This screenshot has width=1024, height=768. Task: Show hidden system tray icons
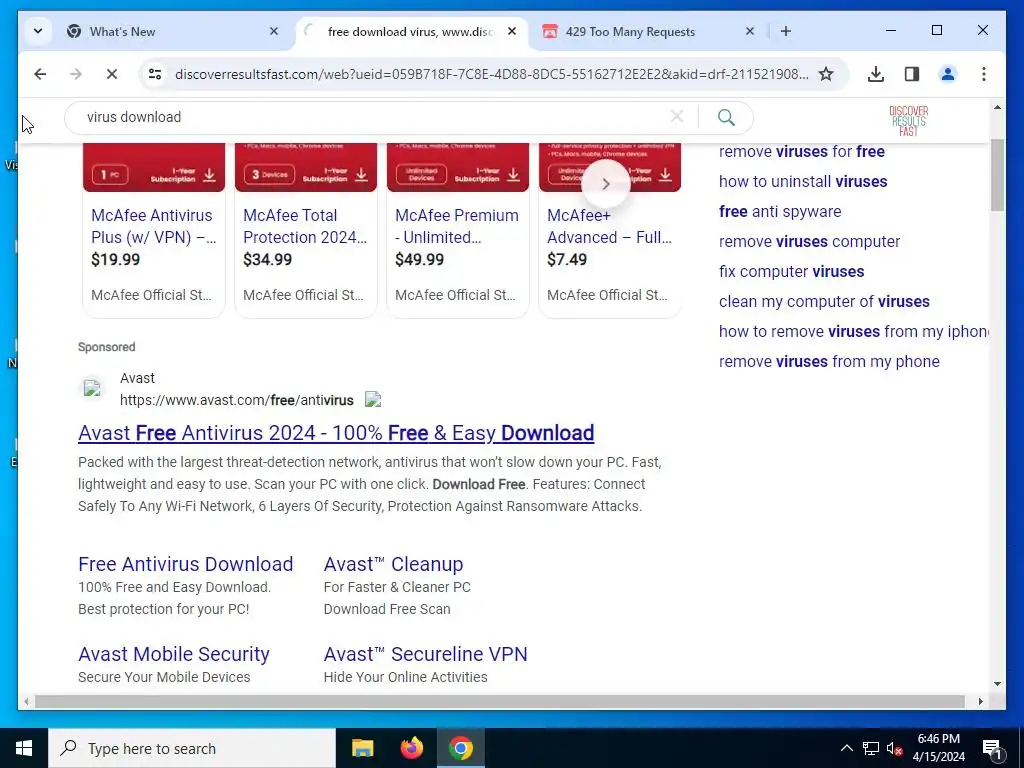846,748
